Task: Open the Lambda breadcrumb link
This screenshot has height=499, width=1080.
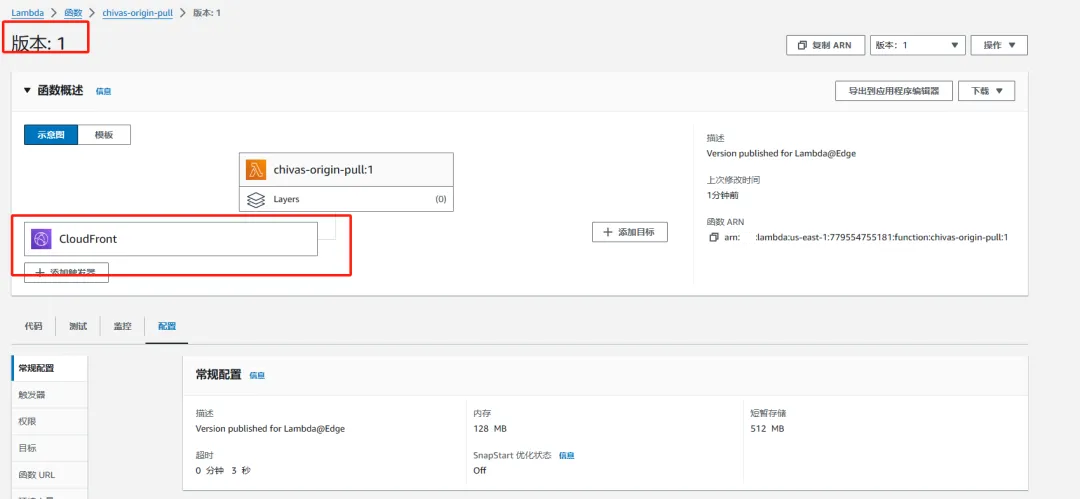Action: coord(28,13)
